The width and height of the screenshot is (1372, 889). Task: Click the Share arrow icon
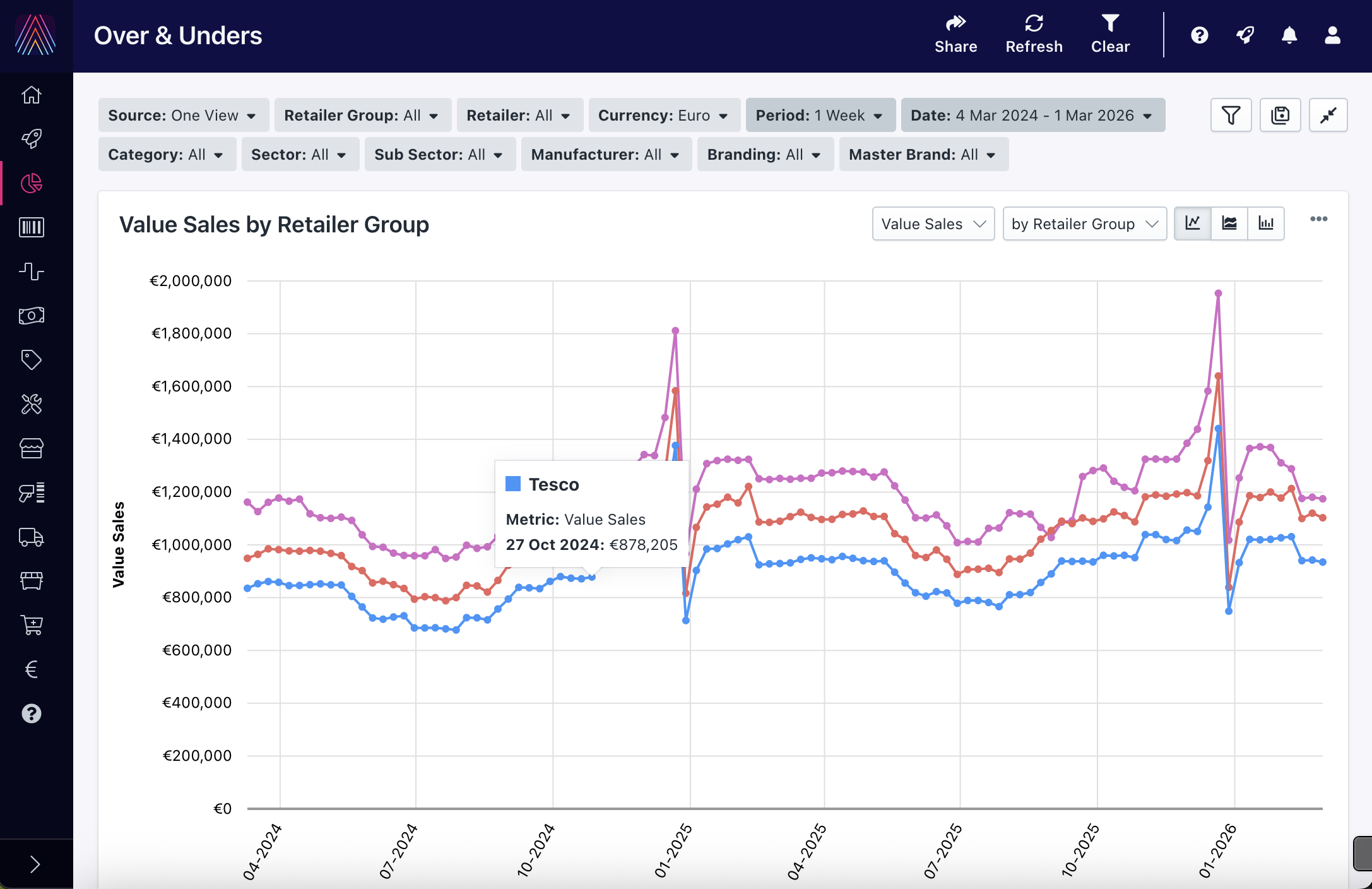click(x=955, y=23)
